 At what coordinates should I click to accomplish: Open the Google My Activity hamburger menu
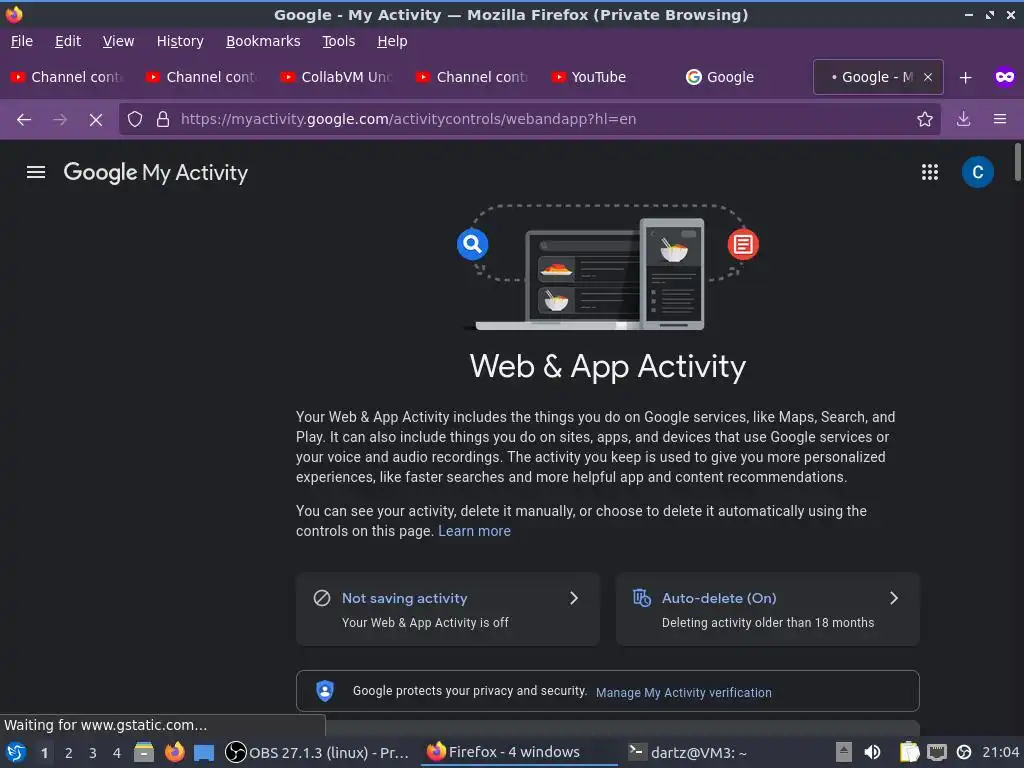(36, 172)
